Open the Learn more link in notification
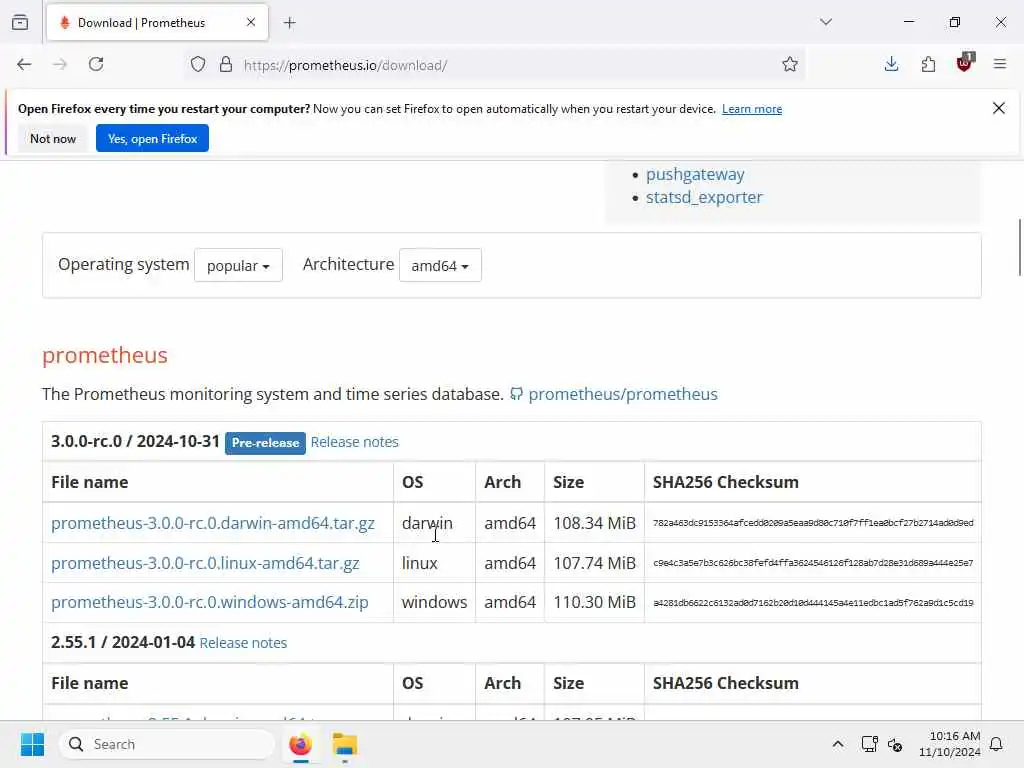This screenshot has width=1024, height=768. tap(752, 109)
